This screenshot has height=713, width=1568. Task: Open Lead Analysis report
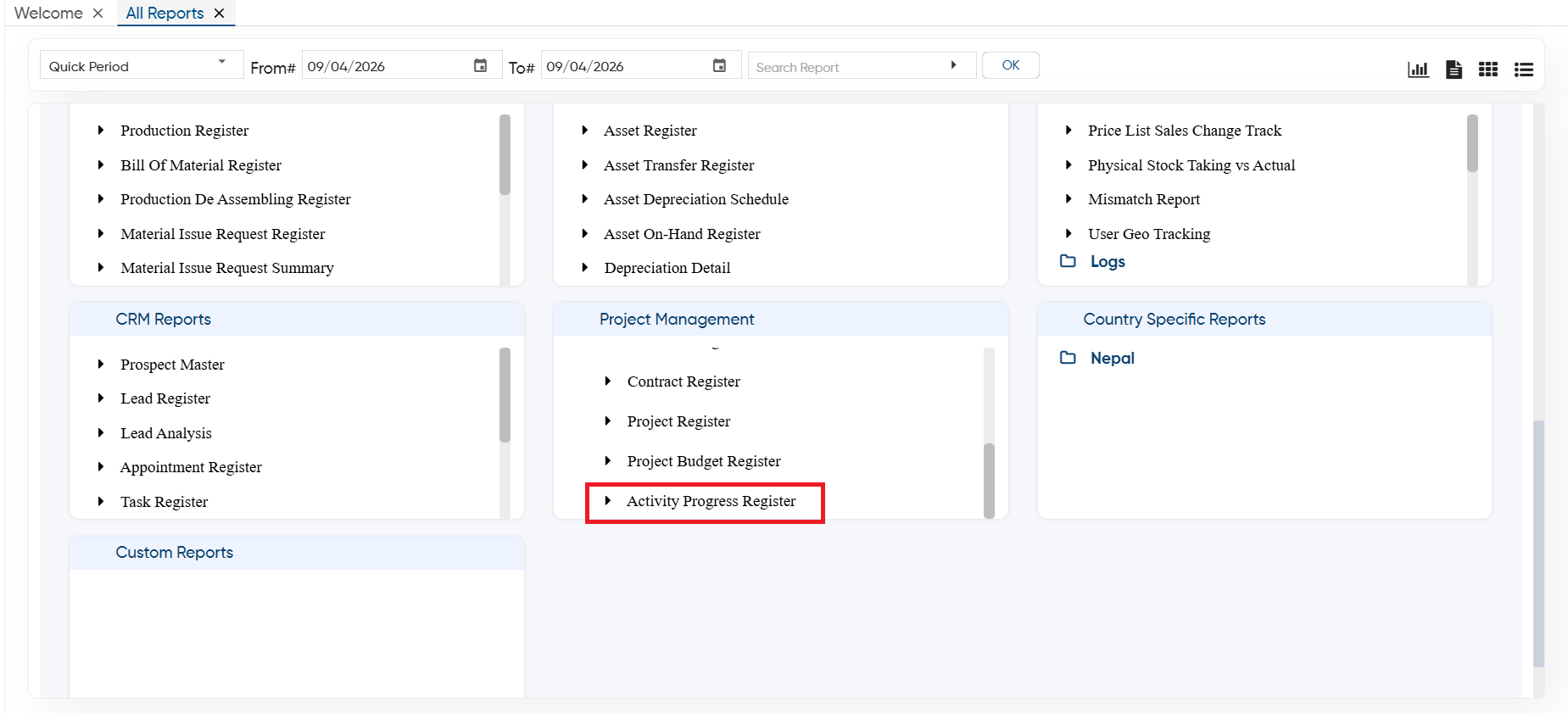pos(166,433)
